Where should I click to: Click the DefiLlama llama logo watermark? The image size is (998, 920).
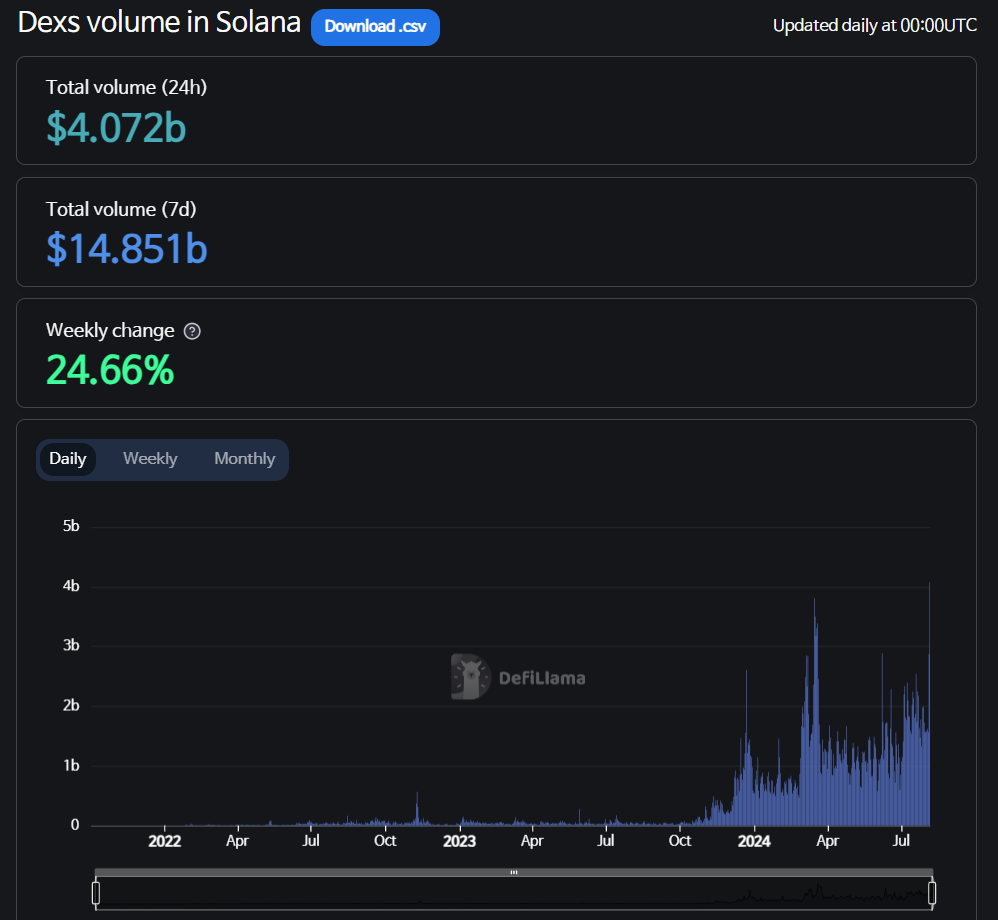470,677
